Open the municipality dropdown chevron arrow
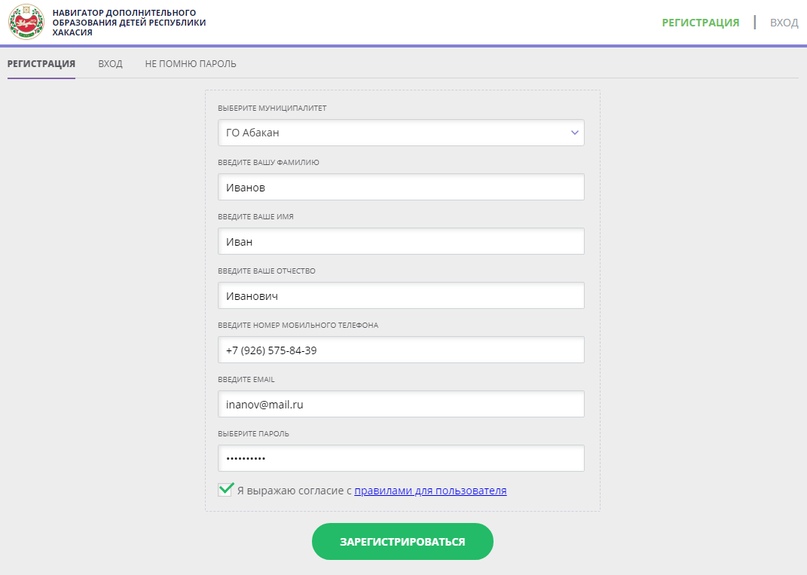 click(574, 133)
